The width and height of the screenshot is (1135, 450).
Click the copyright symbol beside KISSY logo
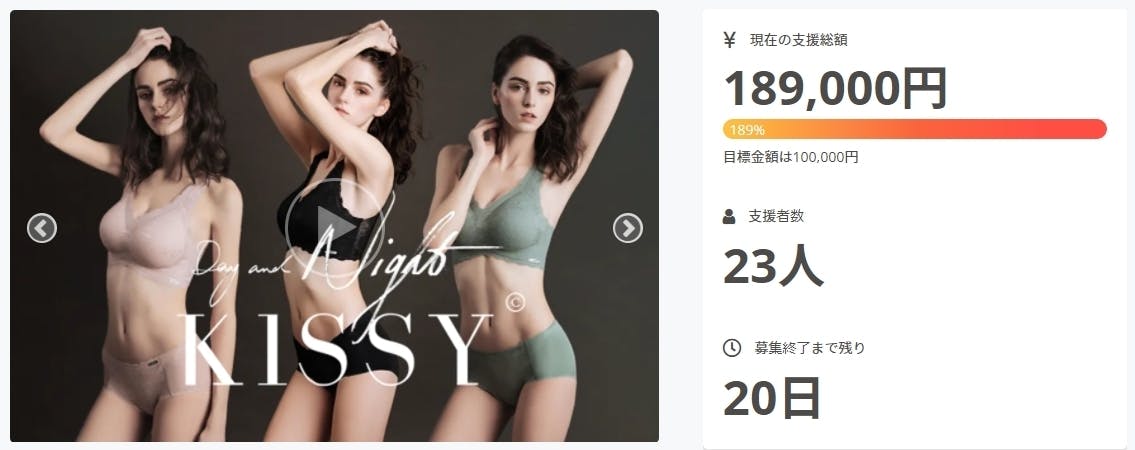(x=515, y=303)
